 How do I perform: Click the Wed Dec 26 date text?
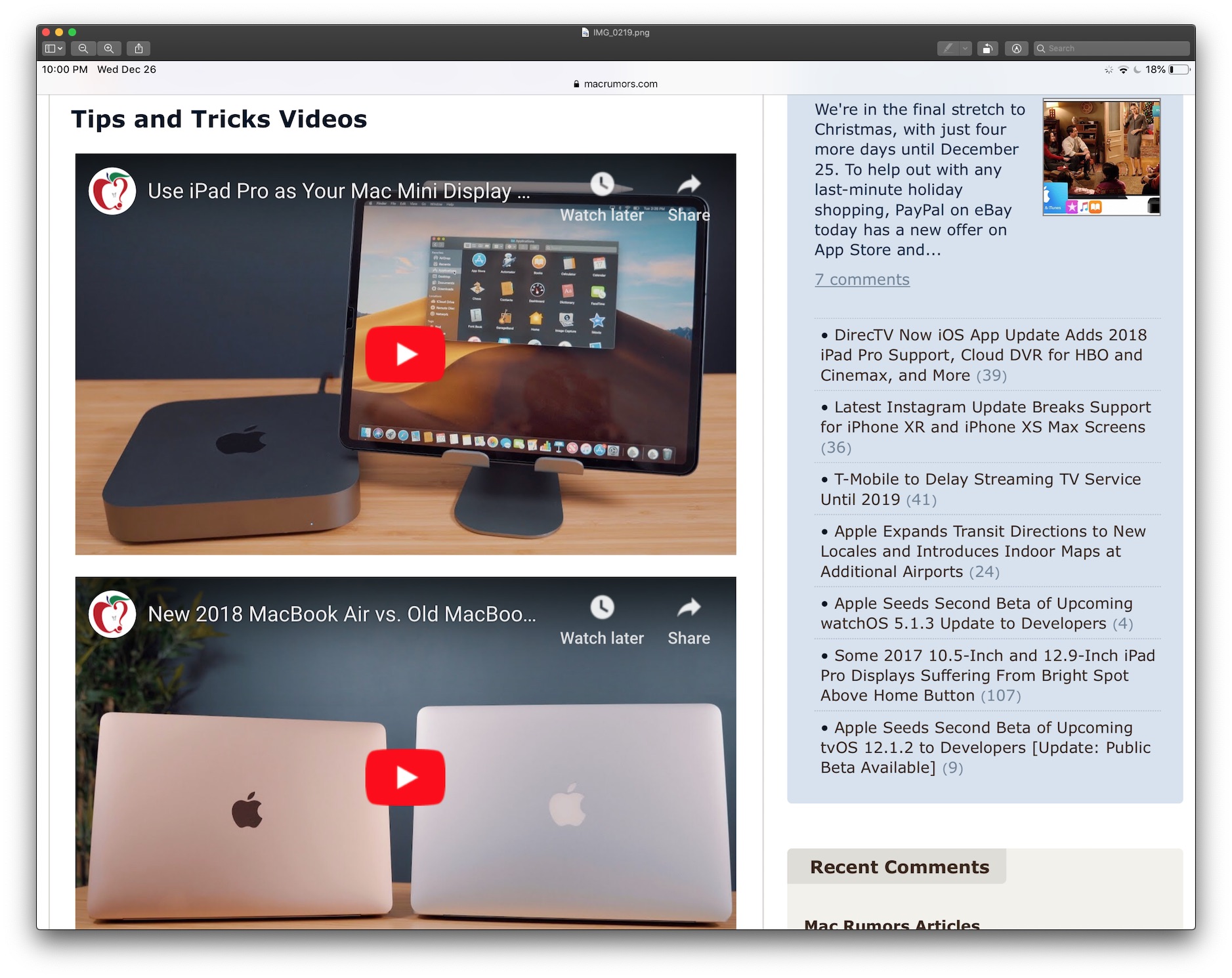coord(127,70)
